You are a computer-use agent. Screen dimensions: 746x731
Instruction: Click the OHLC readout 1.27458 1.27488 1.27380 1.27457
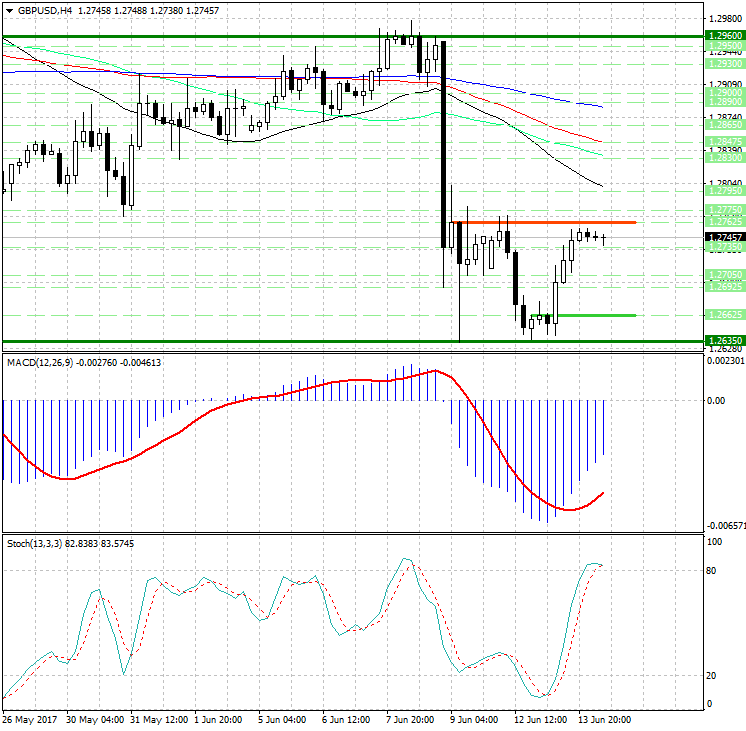[x=148, y=10]
